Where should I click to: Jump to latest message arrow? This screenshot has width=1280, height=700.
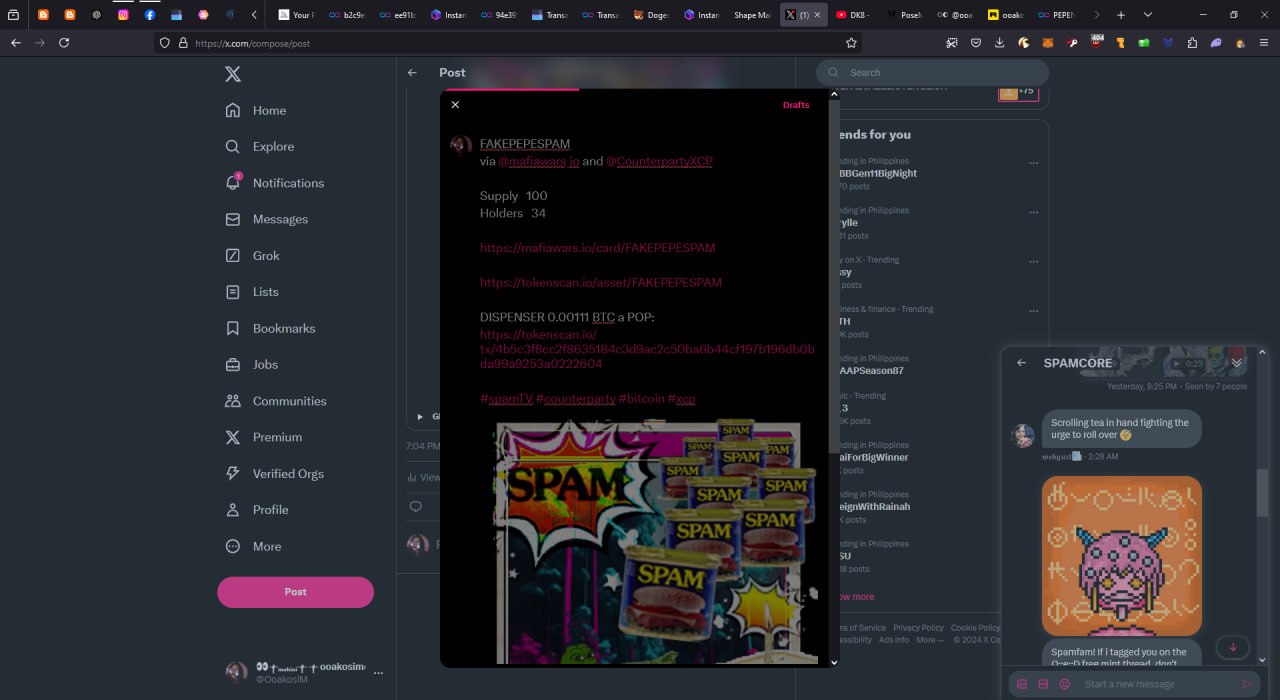(x=1232, y=647)
